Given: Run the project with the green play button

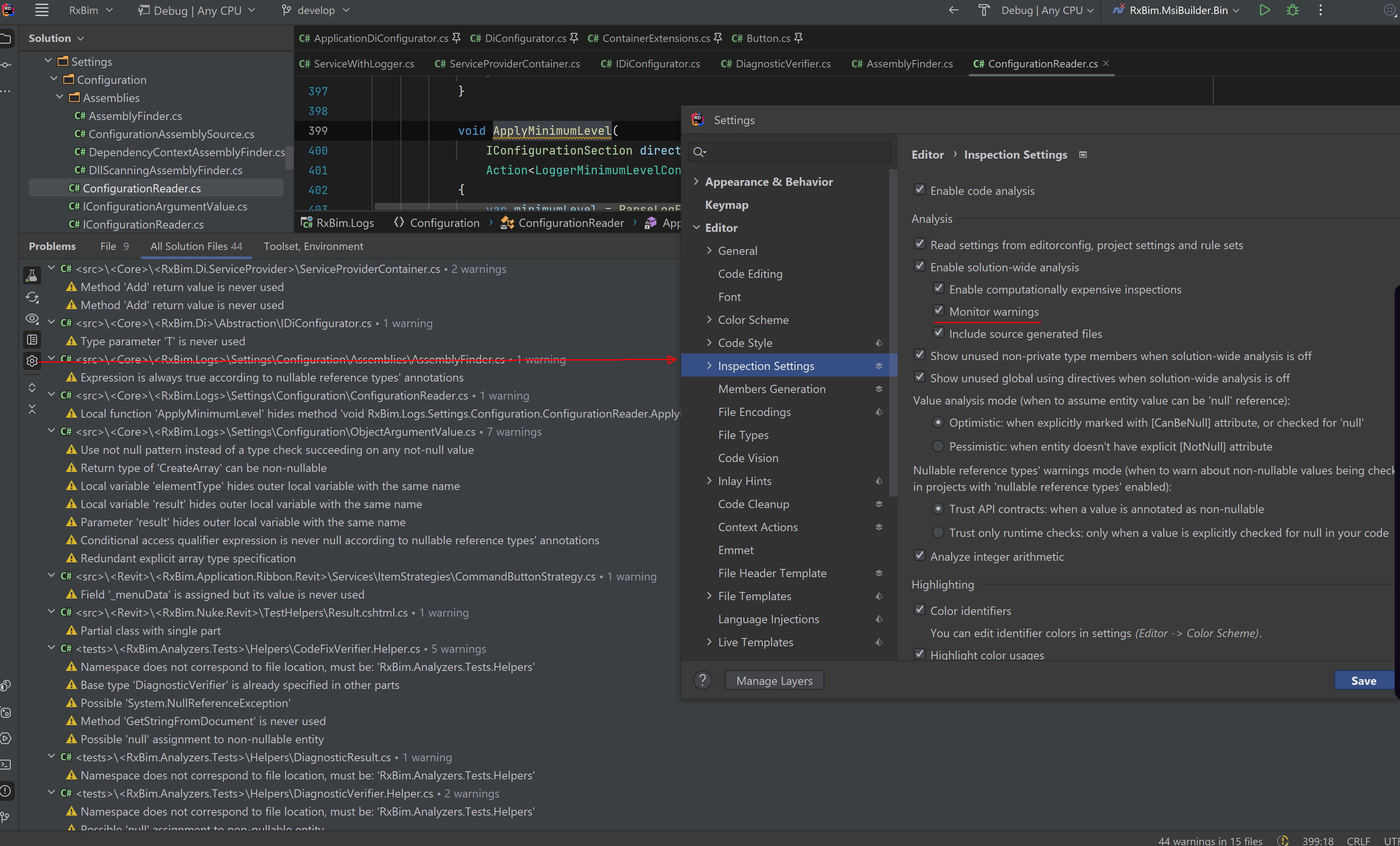Looking at the screenshot, I should (x=1264, y=10).
